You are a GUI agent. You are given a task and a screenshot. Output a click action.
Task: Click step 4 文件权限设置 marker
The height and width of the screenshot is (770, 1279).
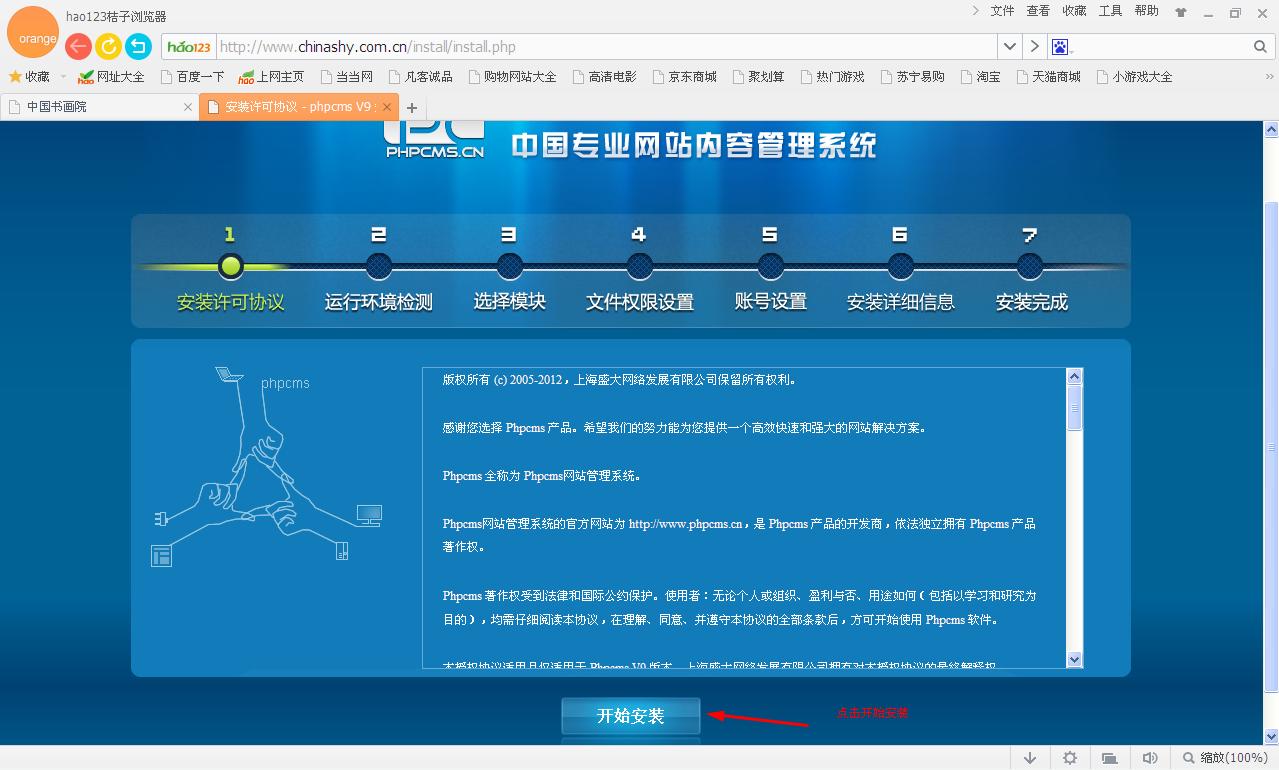[x=640, y=266]
